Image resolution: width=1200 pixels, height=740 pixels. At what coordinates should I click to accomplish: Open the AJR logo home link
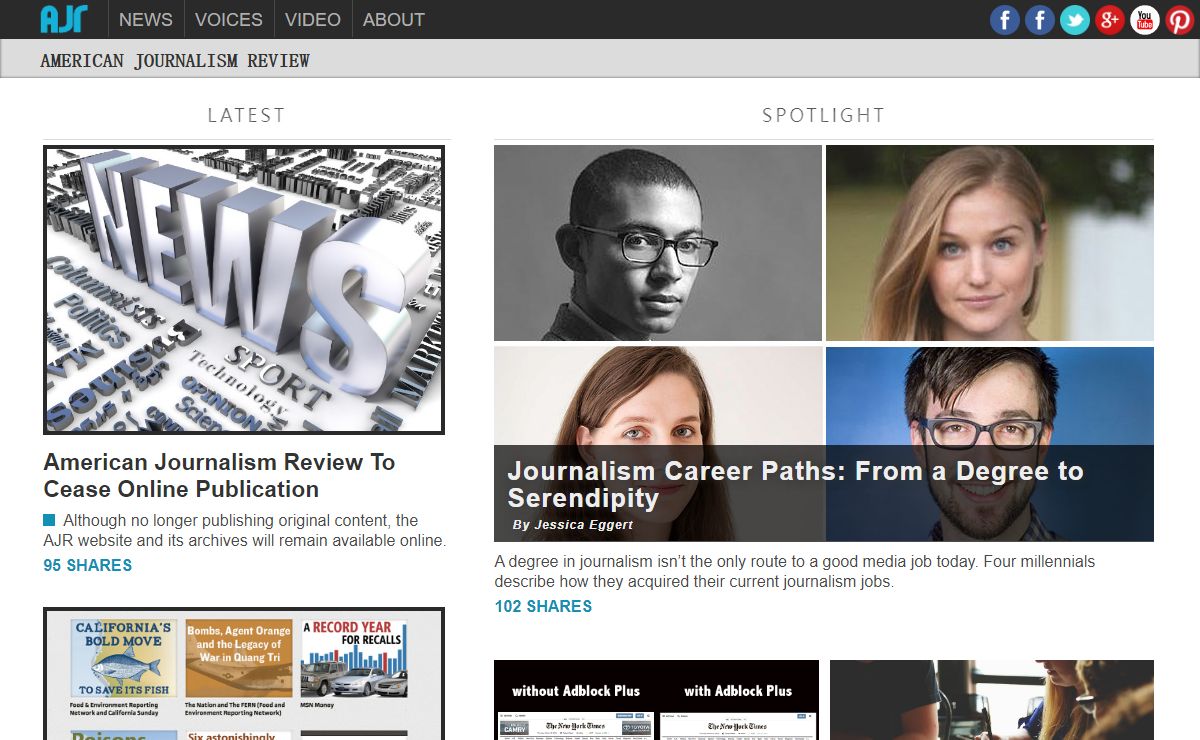(64, 19)
